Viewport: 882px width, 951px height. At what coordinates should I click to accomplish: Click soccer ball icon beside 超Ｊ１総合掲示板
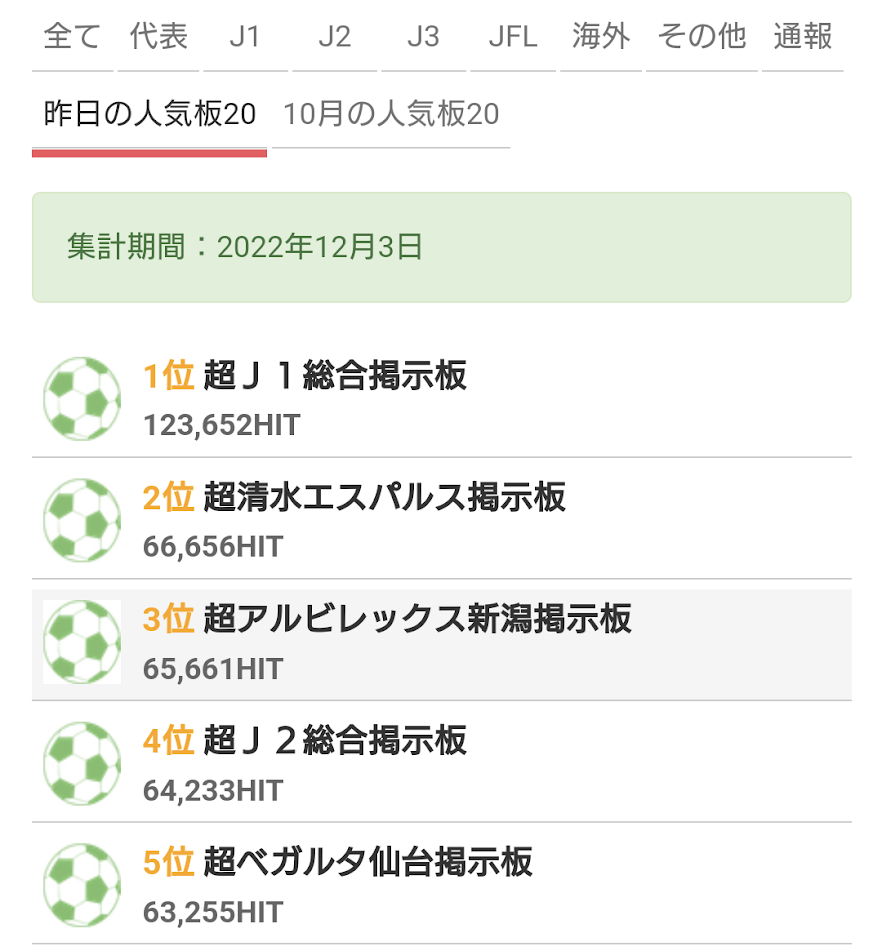(x=82, y=399)
